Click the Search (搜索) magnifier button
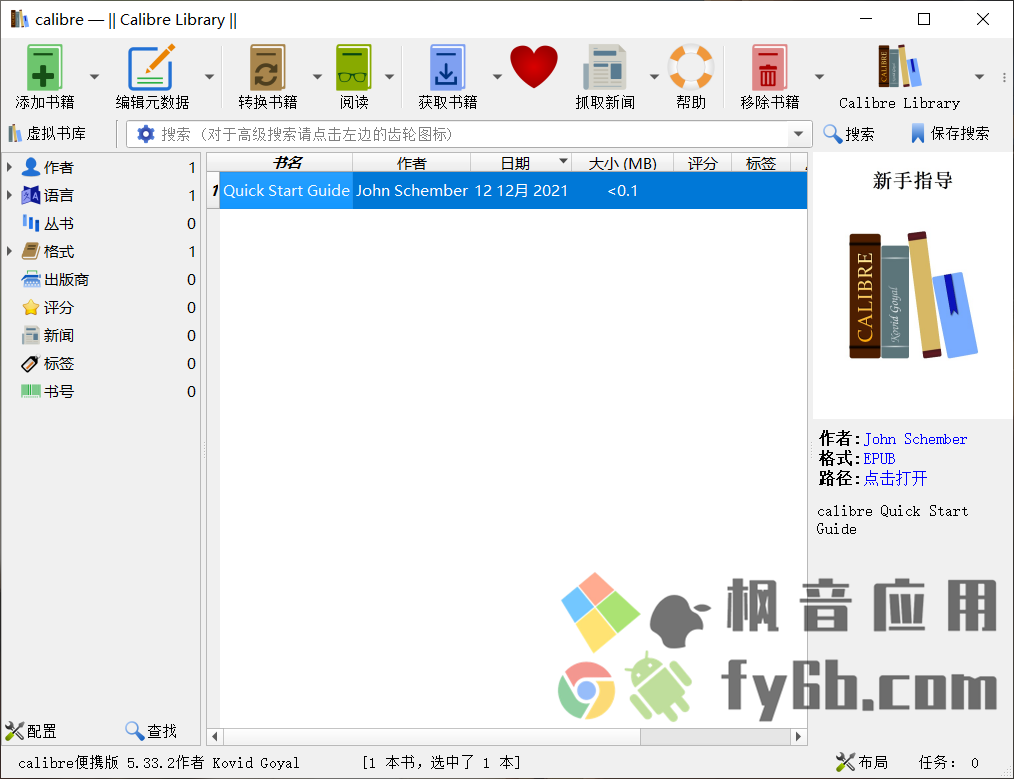The image size is (1014, 779). click(848, 134)
